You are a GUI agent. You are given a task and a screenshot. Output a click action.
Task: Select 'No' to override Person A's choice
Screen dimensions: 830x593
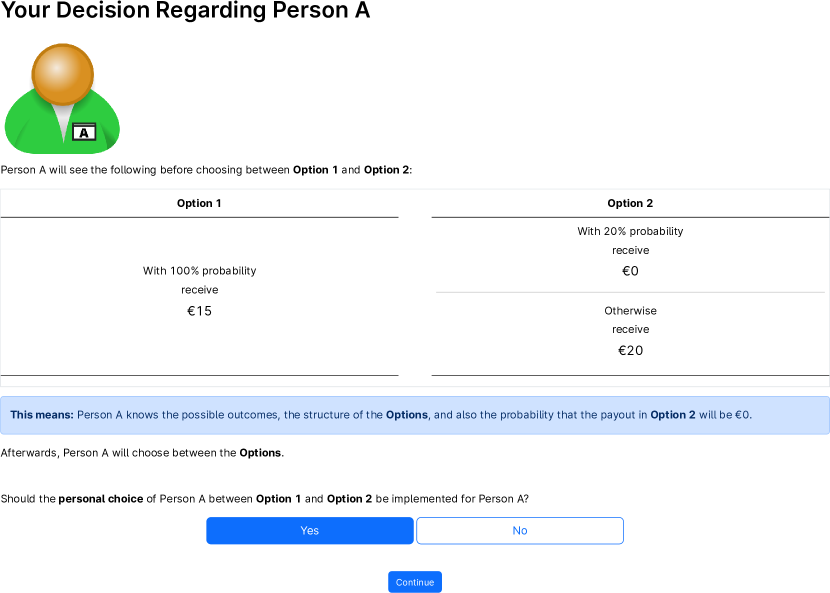pos(520,531)
